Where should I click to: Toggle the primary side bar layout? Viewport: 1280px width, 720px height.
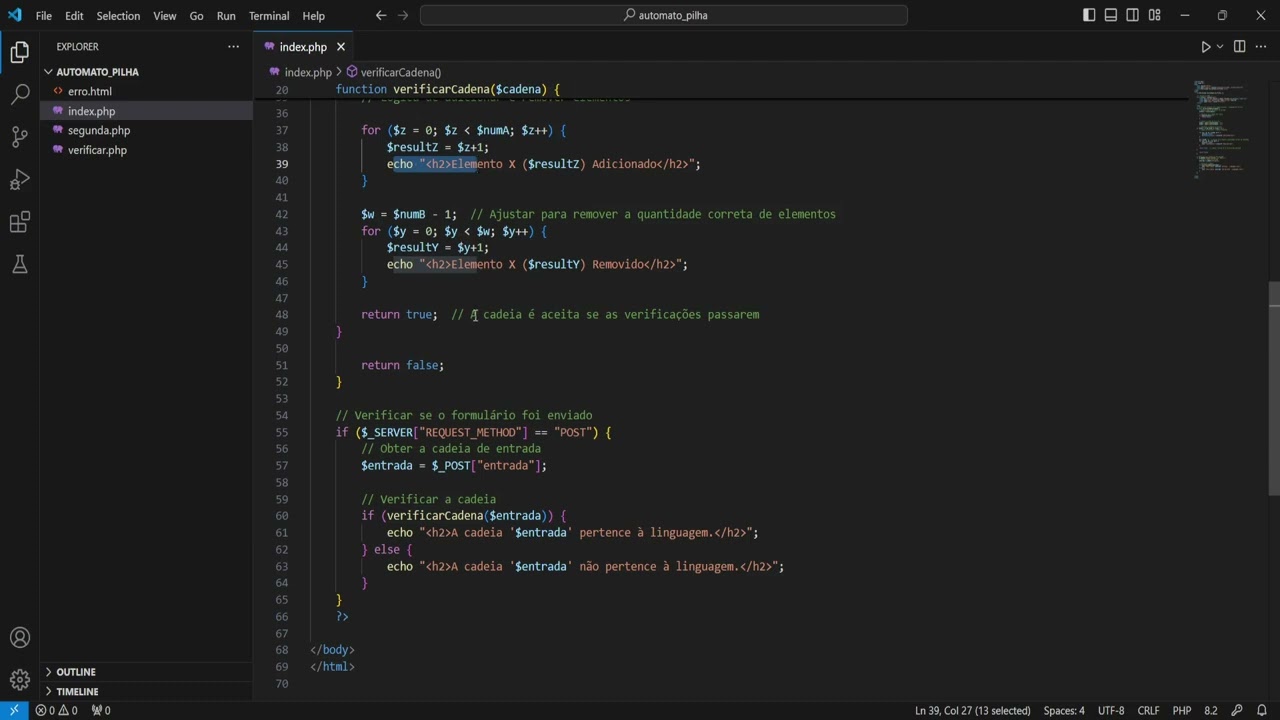coord(1089,15)
